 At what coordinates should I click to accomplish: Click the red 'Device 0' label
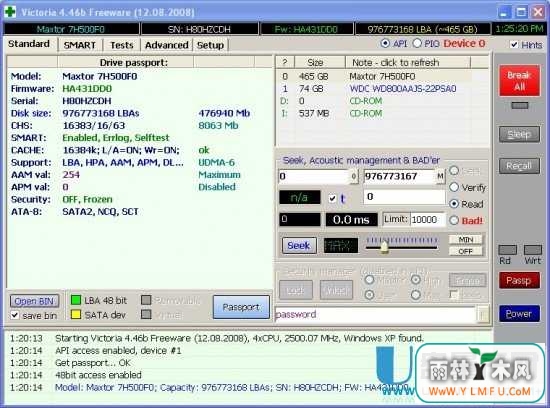[x=464, y=44]
